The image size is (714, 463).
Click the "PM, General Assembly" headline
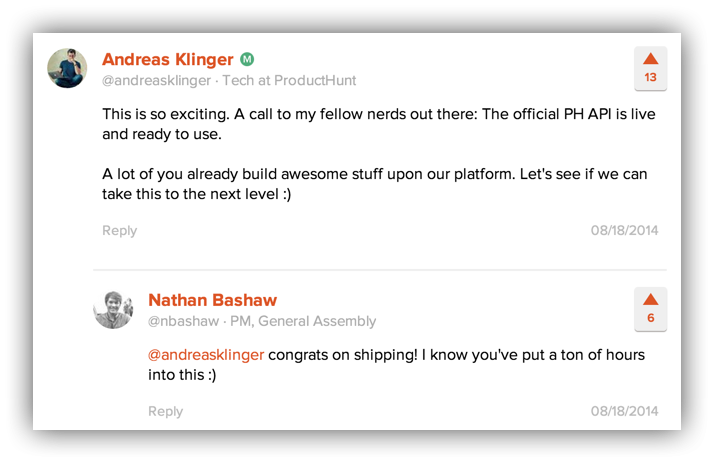point(303,322)
